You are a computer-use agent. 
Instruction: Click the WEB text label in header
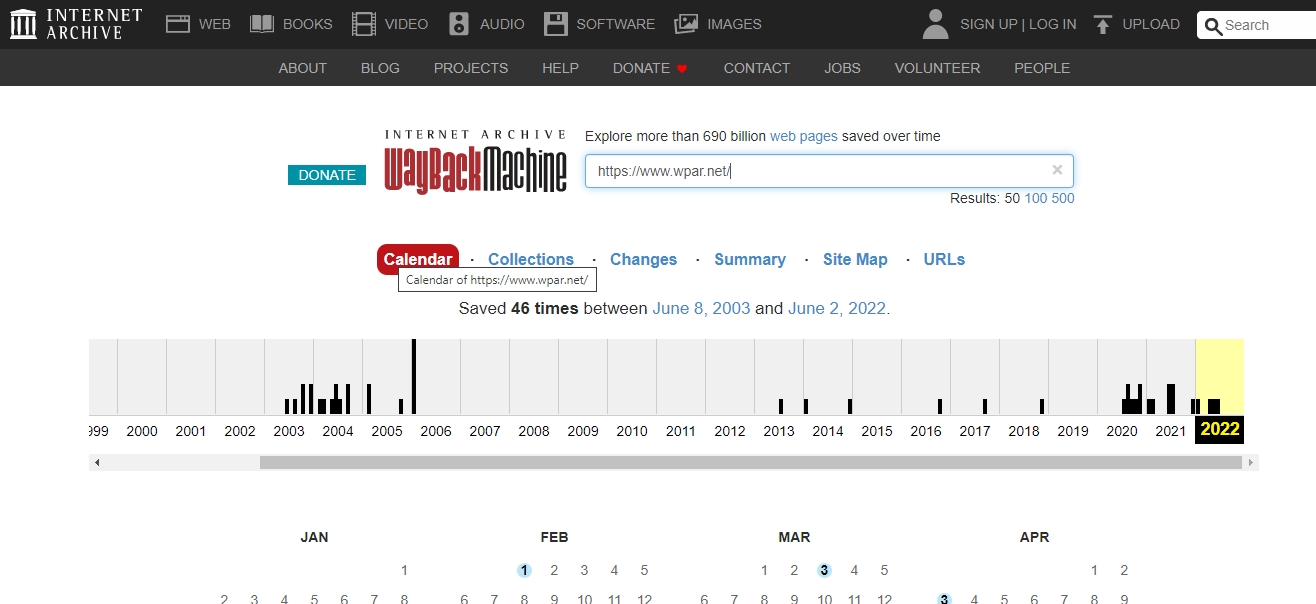215,24
